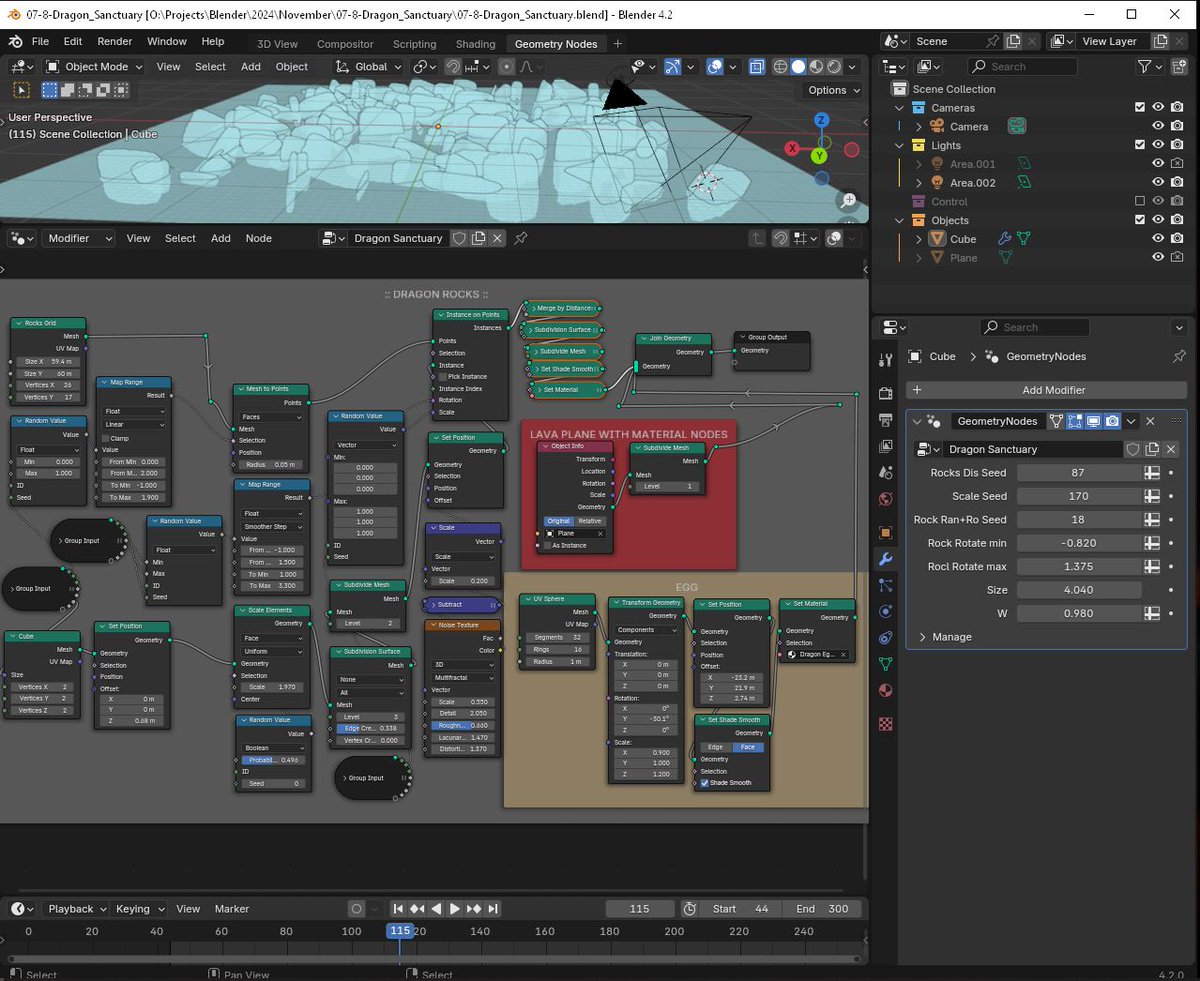This screenshot has width=1200, height=981.
Task: Disable rendering of the Plane object
Action: (x=1177, y=258)
